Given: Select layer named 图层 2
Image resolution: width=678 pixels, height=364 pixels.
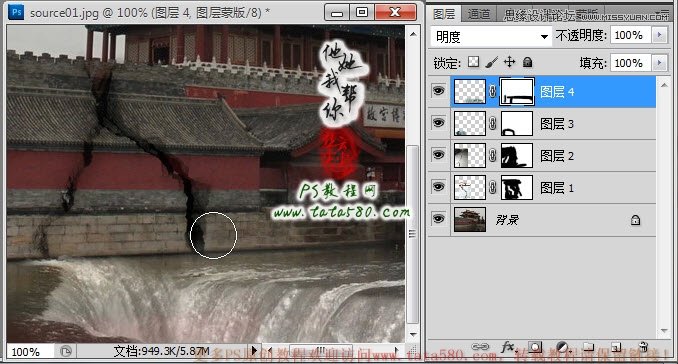Looking at the screenshot, I should click(557, 156).
